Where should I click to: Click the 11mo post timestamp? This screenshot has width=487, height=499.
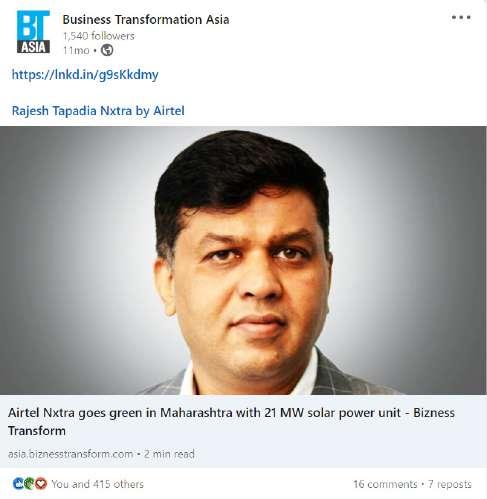(76, 50)
